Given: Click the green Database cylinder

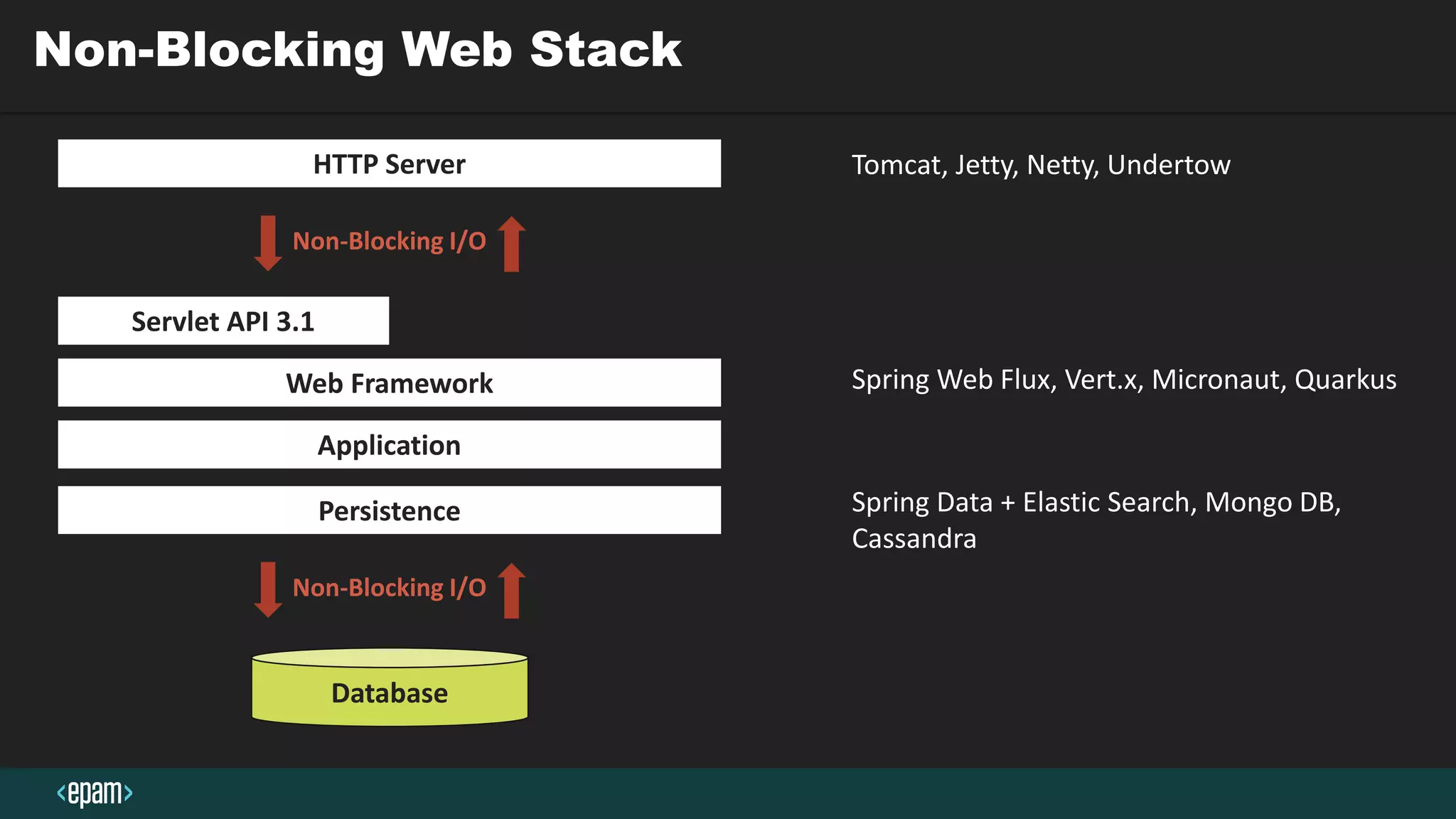Looking at the screenshot, I should click(x=390, y=687).
